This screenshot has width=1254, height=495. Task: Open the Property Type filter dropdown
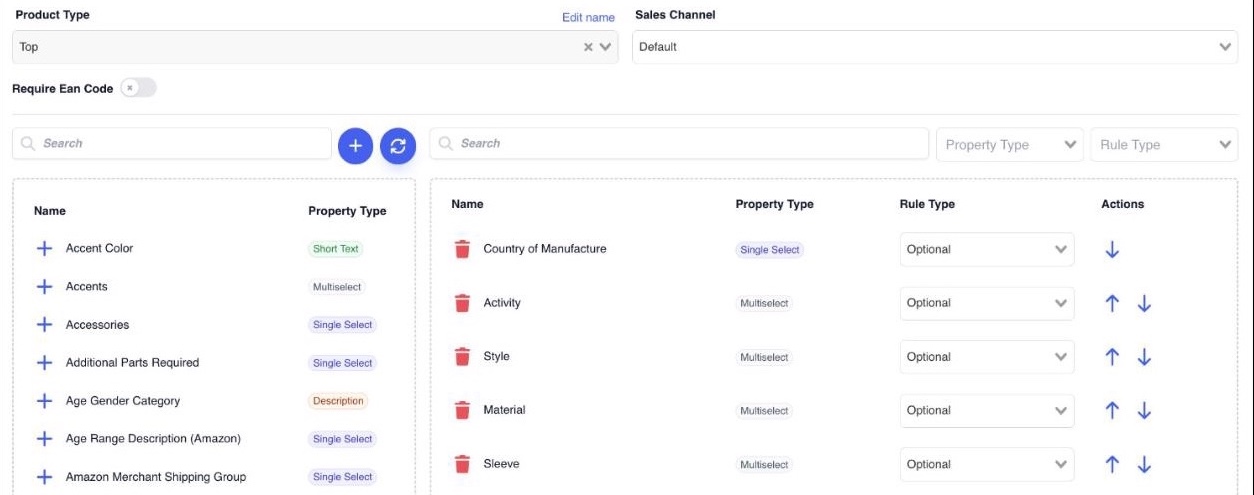pos(1010,145)
